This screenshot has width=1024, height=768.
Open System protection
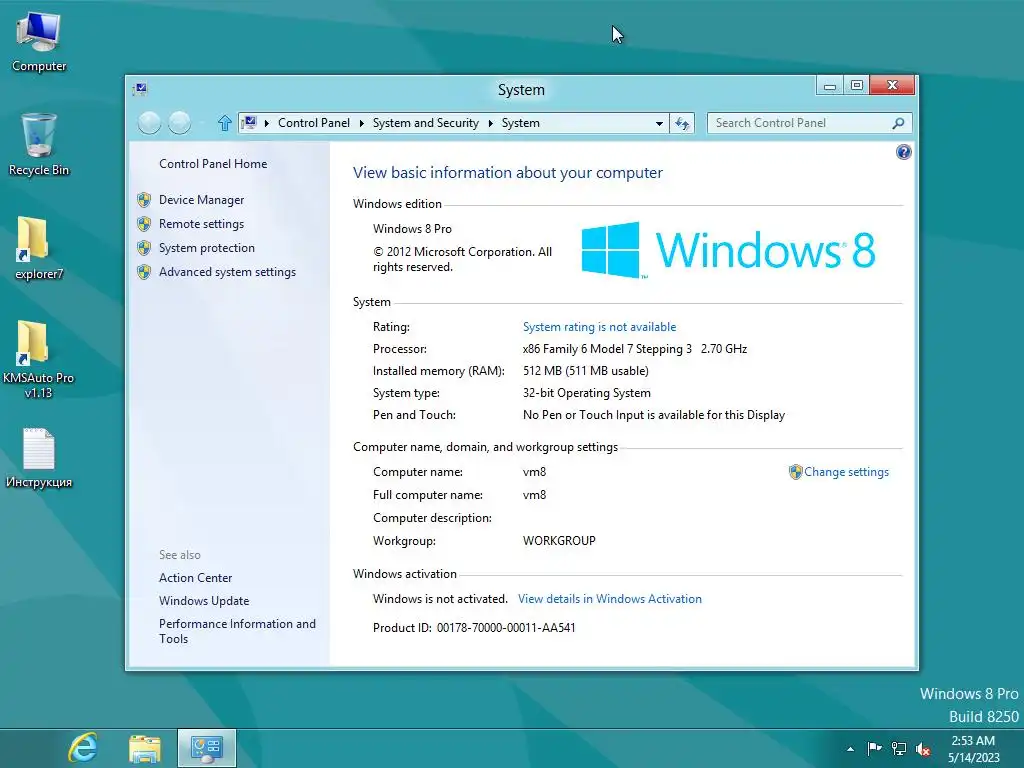click(x=206, y=248)
